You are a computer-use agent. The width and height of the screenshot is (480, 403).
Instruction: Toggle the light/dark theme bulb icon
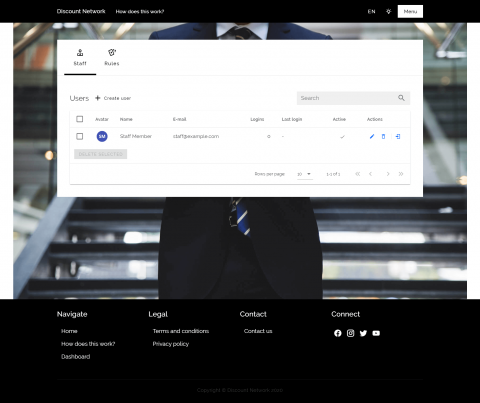pyautogui.click(x=388, y=11)
